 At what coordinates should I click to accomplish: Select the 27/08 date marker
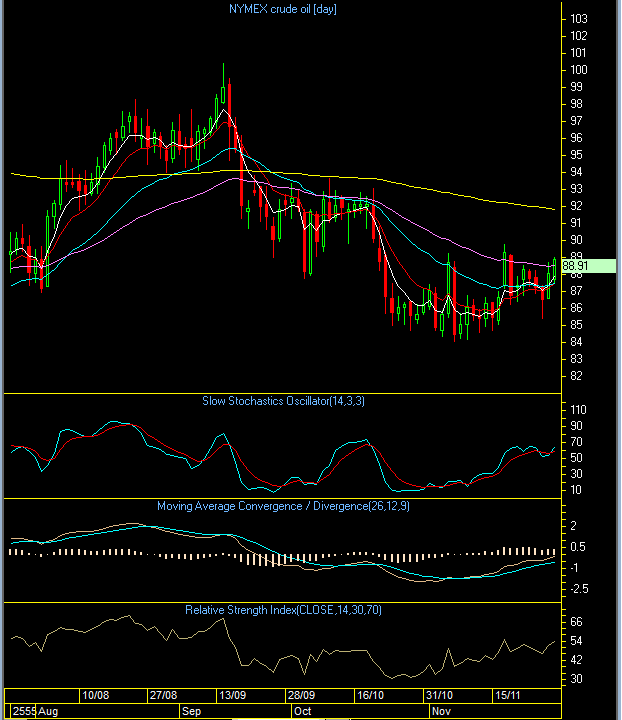click(x=164, y=695)
